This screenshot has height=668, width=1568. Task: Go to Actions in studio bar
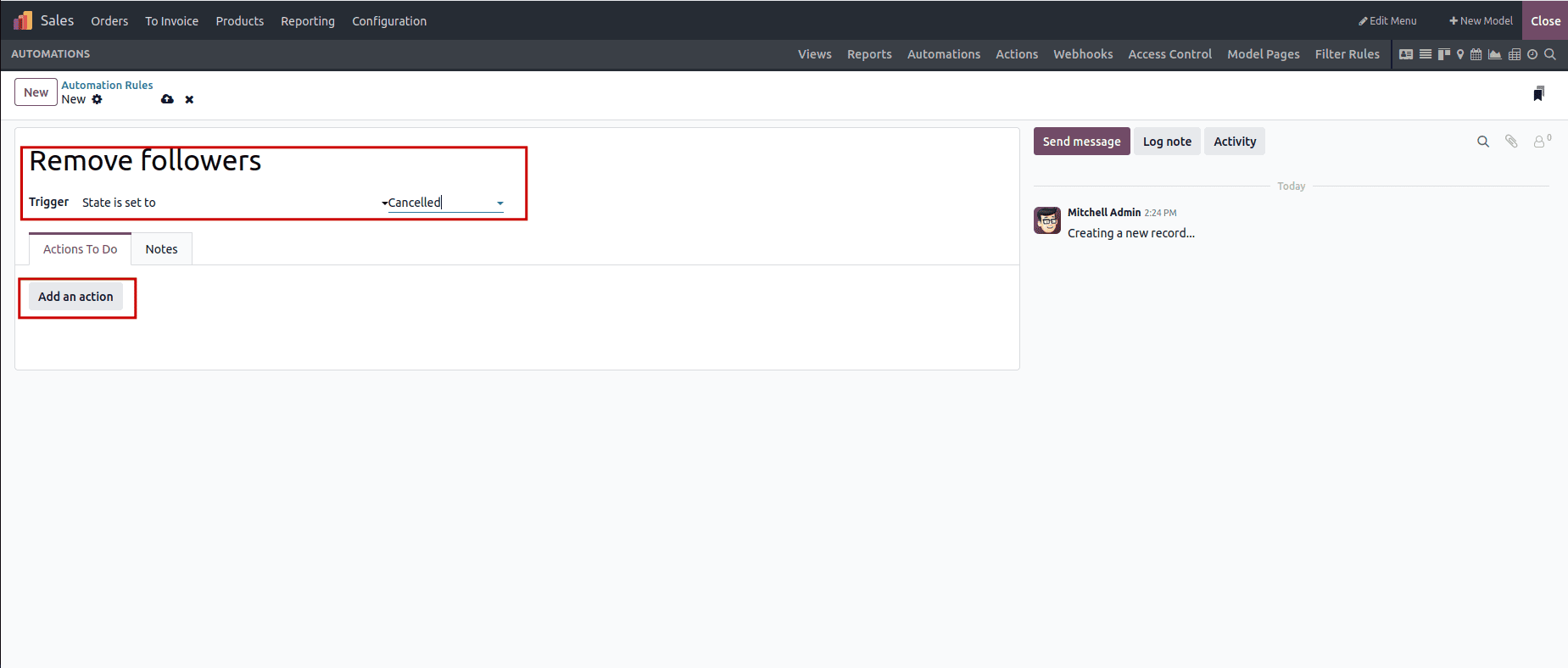click(1017, 54)
